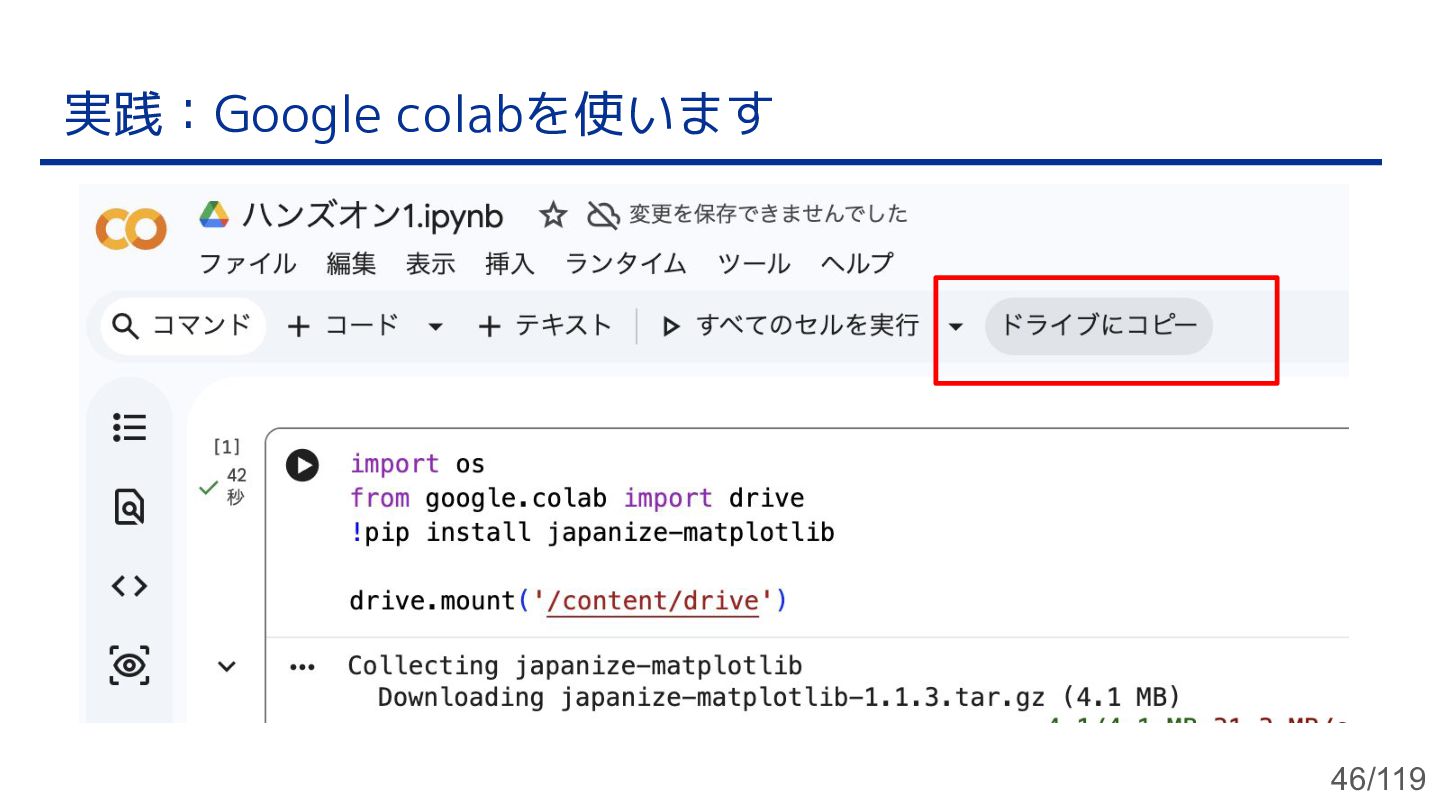This screenshot has width=1440, height=810.
Task: Click the slide page number 46/119
Action: pyautogui.click(x=1377, y=779)
